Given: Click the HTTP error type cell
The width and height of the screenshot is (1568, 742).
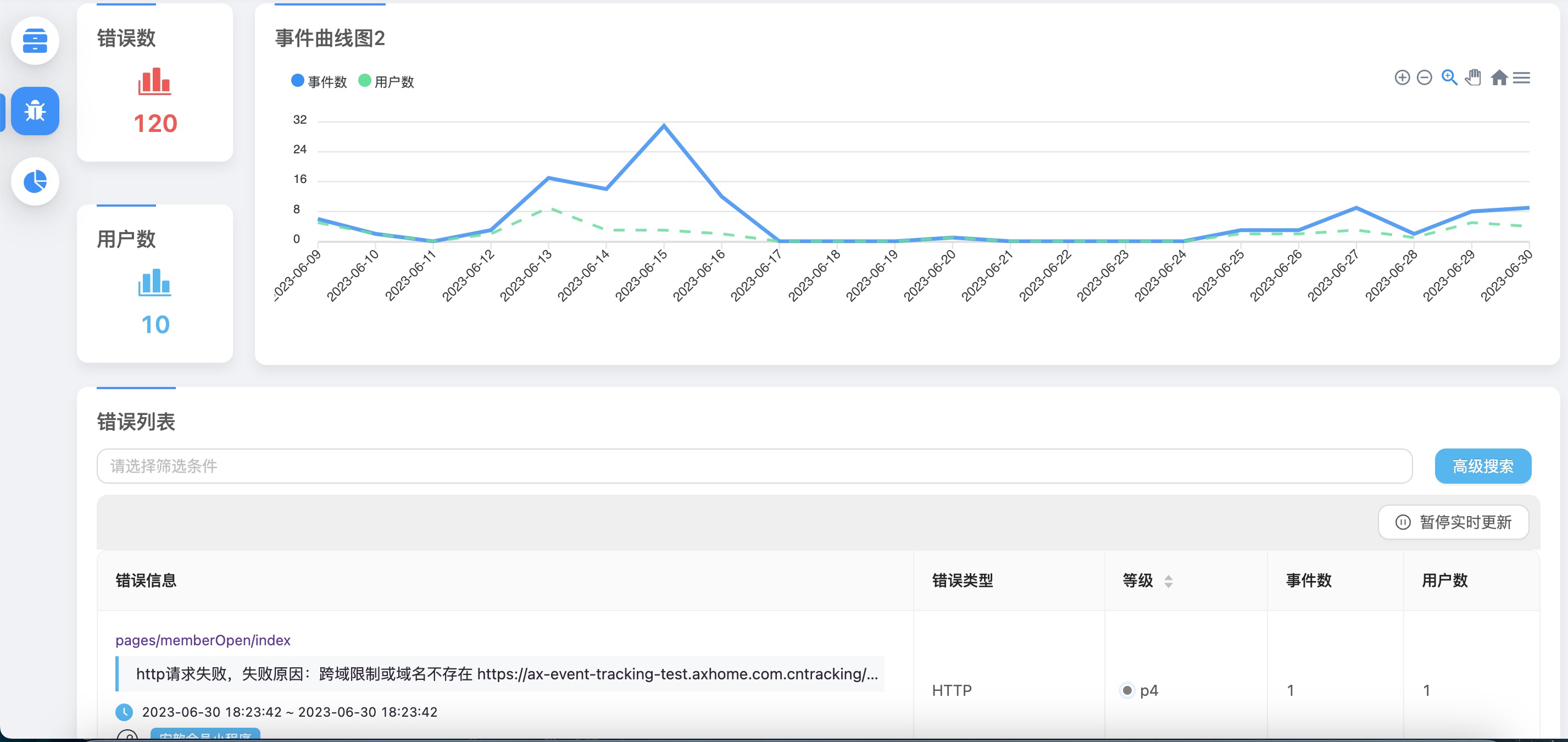Looking at the screenshot, I should (952, 690).
